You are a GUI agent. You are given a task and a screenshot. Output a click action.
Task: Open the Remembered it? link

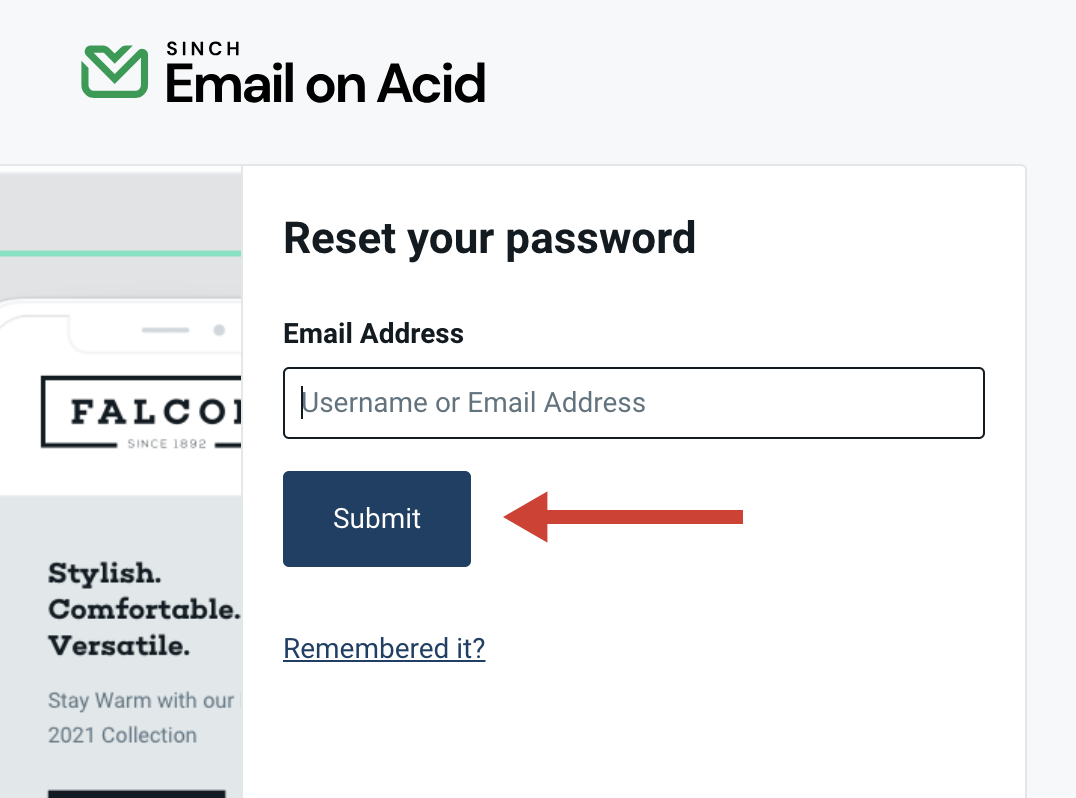(384, 648)
